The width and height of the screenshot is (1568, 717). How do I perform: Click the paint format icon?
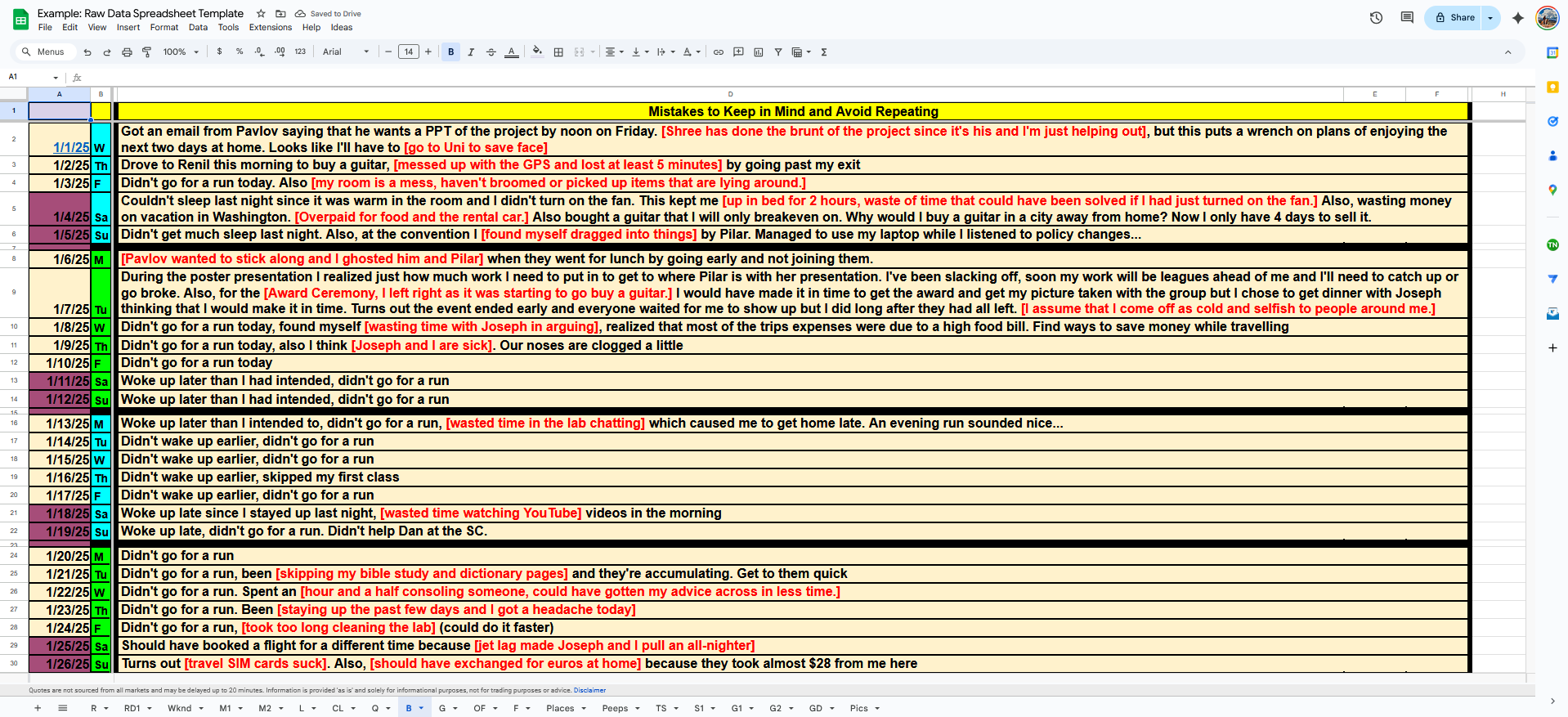[x=147, y=52]
